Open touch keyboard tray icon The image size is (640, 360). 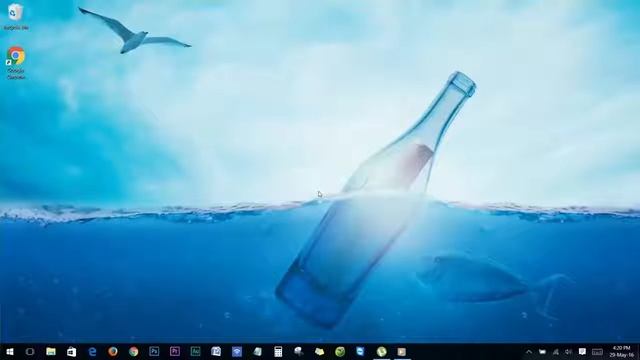(x=597, y=352)
